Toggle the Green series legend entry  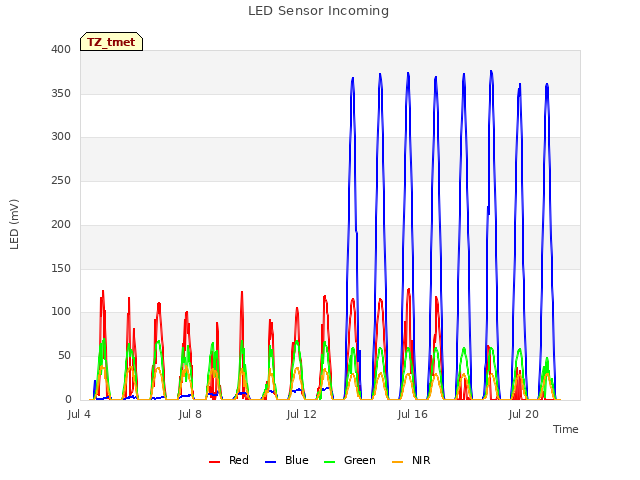coord(350,460)
